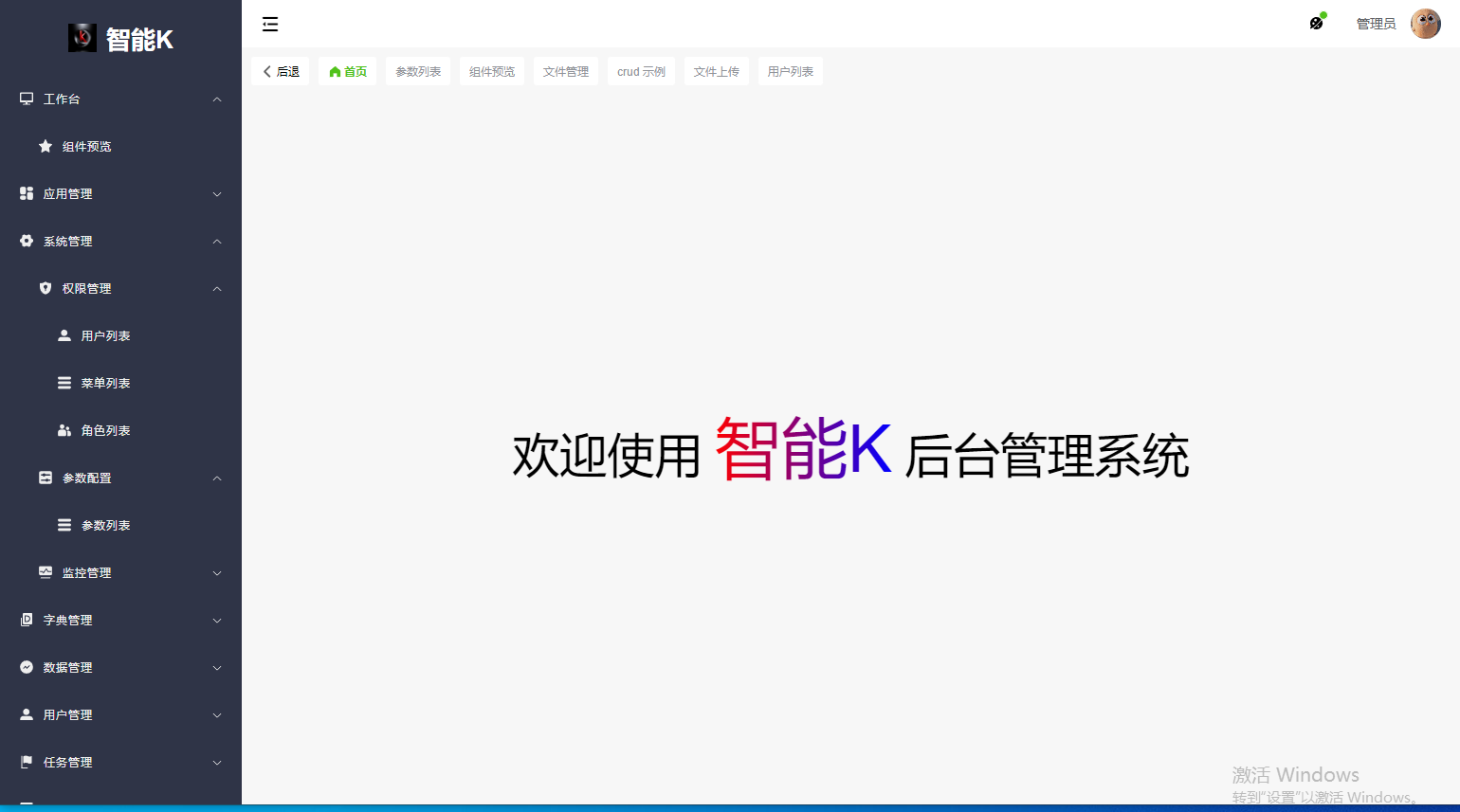Viewport: 1460px width, 812px height.
Task: Expand the 应用管理 menu chevron
Action: click(217, 193)
